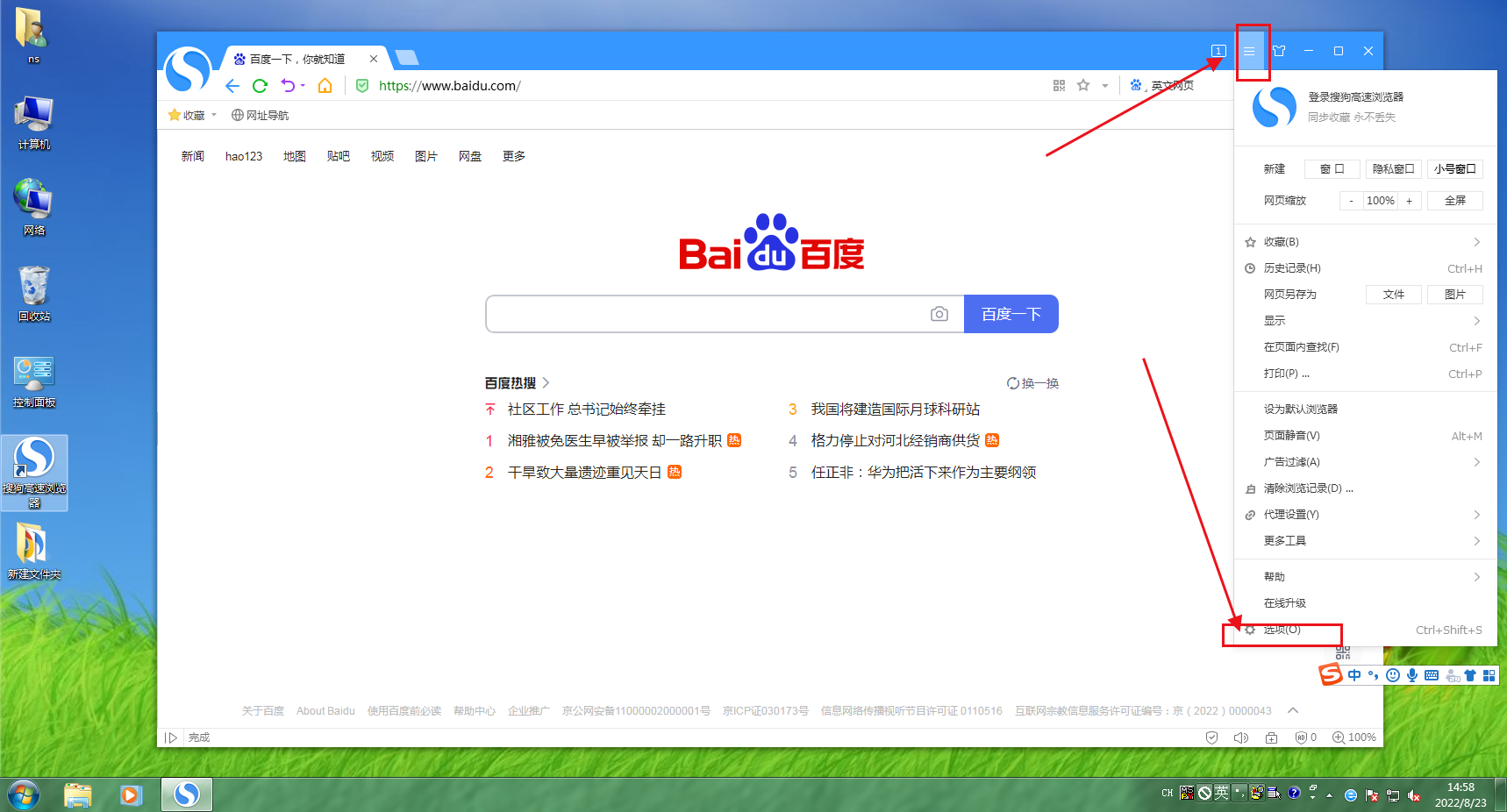
Task: Click the 百度一下 search button
Action: (x=1011, y=314)
